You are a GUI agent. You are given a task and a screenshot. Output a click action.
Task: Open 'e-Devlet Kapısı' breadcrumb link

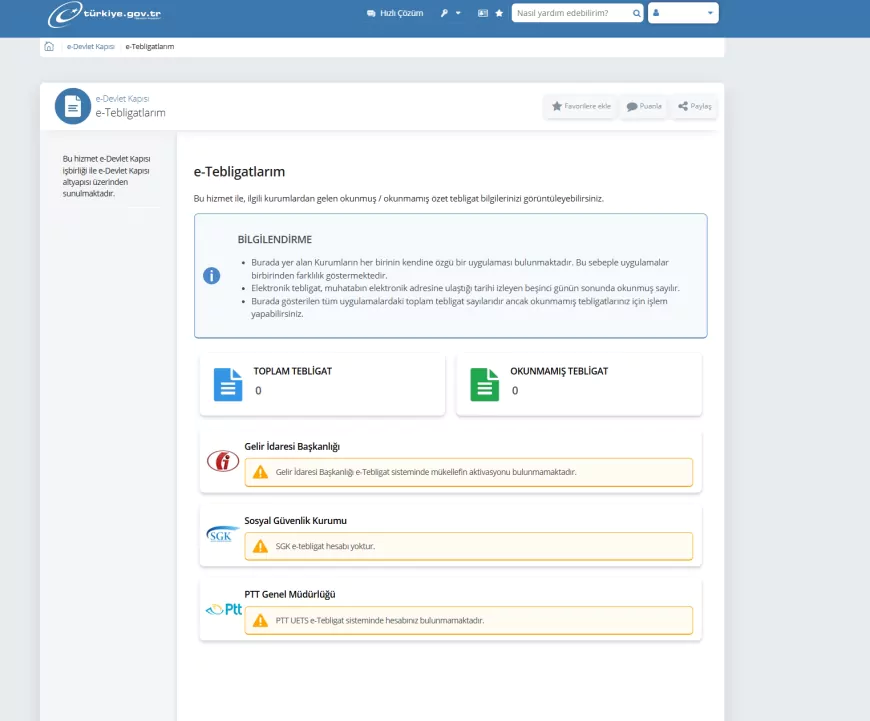click(88, 46)
